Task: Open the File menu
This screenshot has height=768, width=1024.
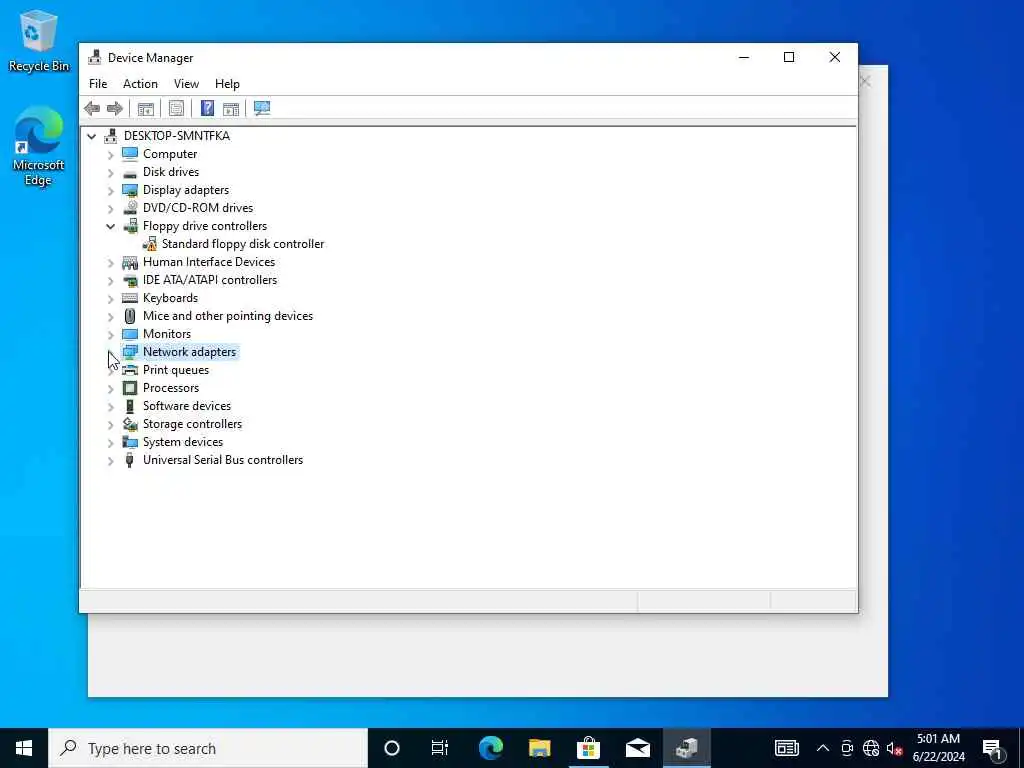Action: click(98, 84)
